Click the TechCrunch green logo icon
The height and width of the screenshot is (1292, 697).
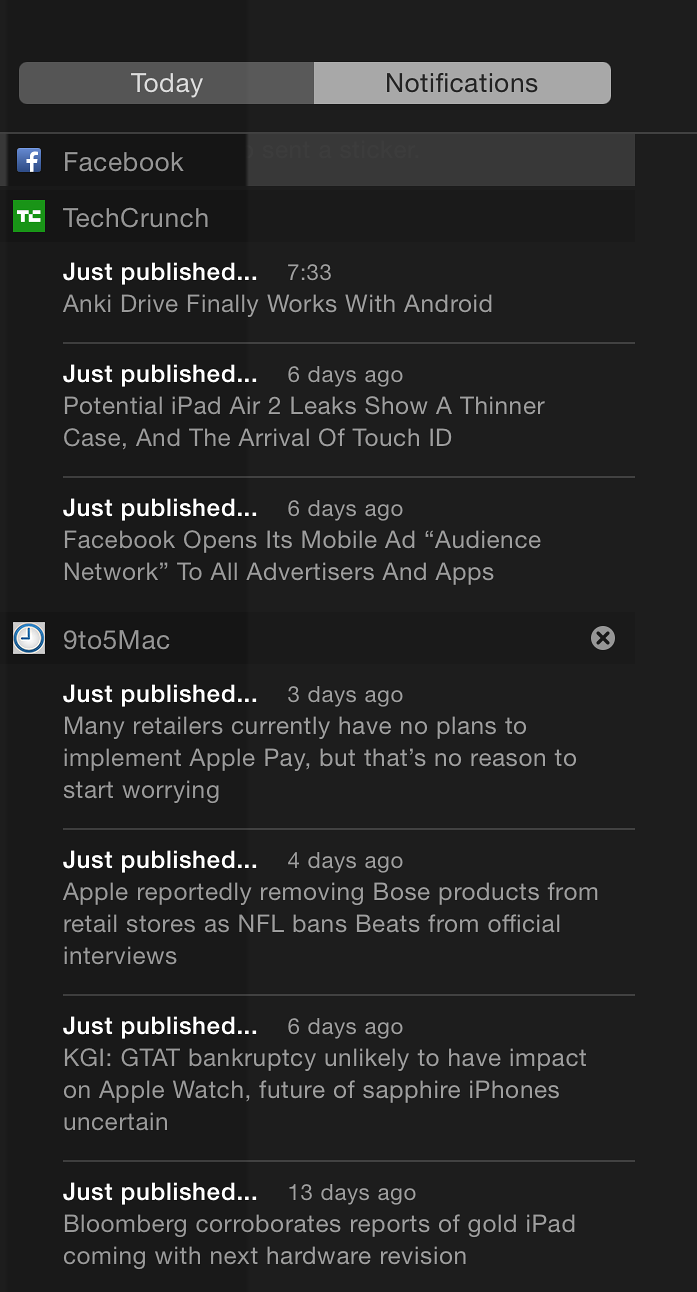coord(29,216)
